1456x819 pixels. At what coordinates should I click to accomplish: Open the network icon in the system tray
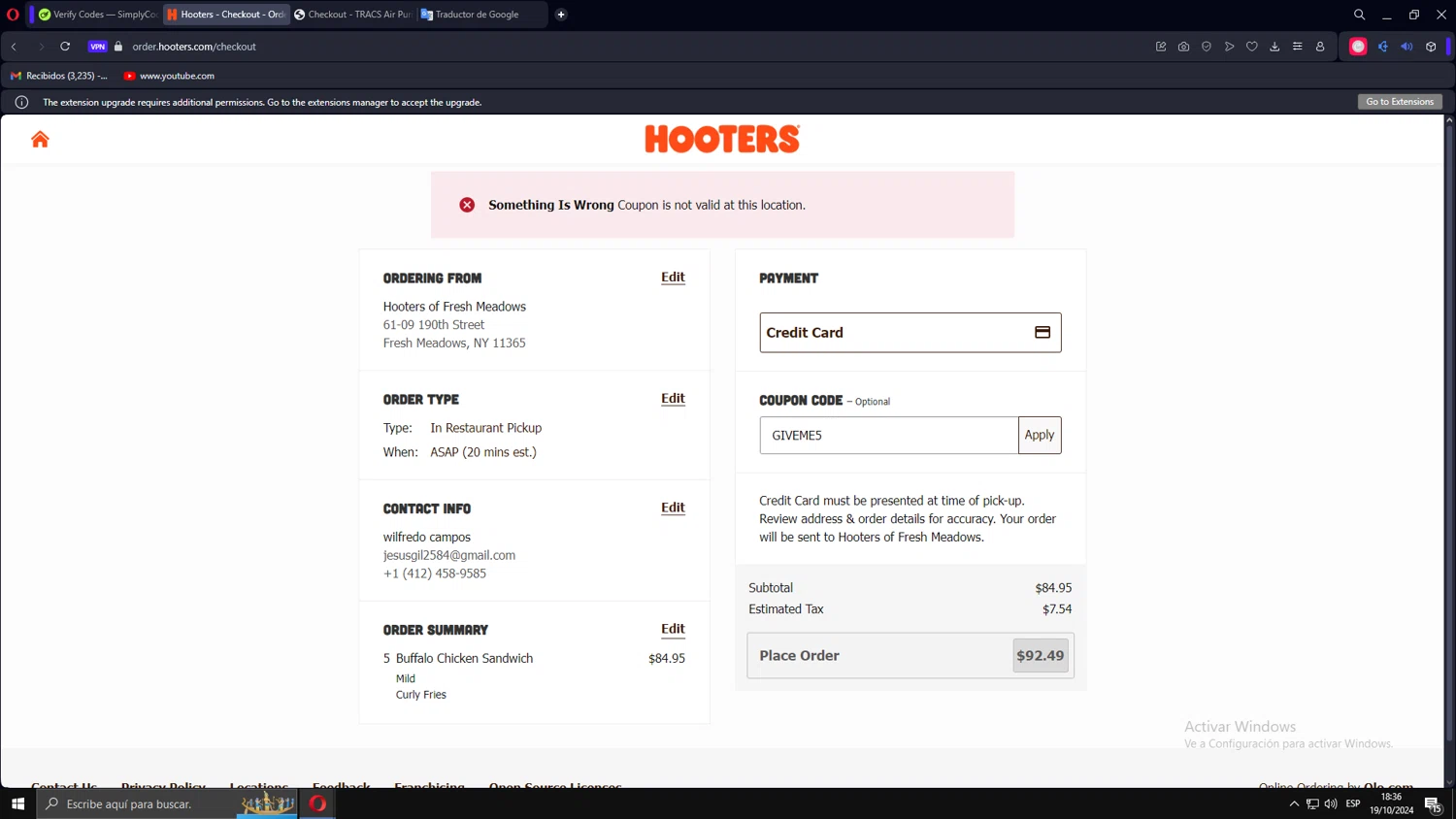1312,803
